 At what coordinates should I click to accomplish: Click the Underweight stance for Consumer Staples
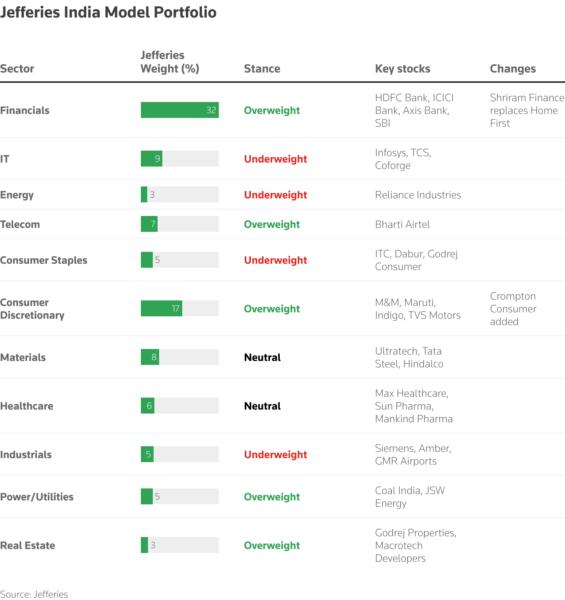(275, 260)
